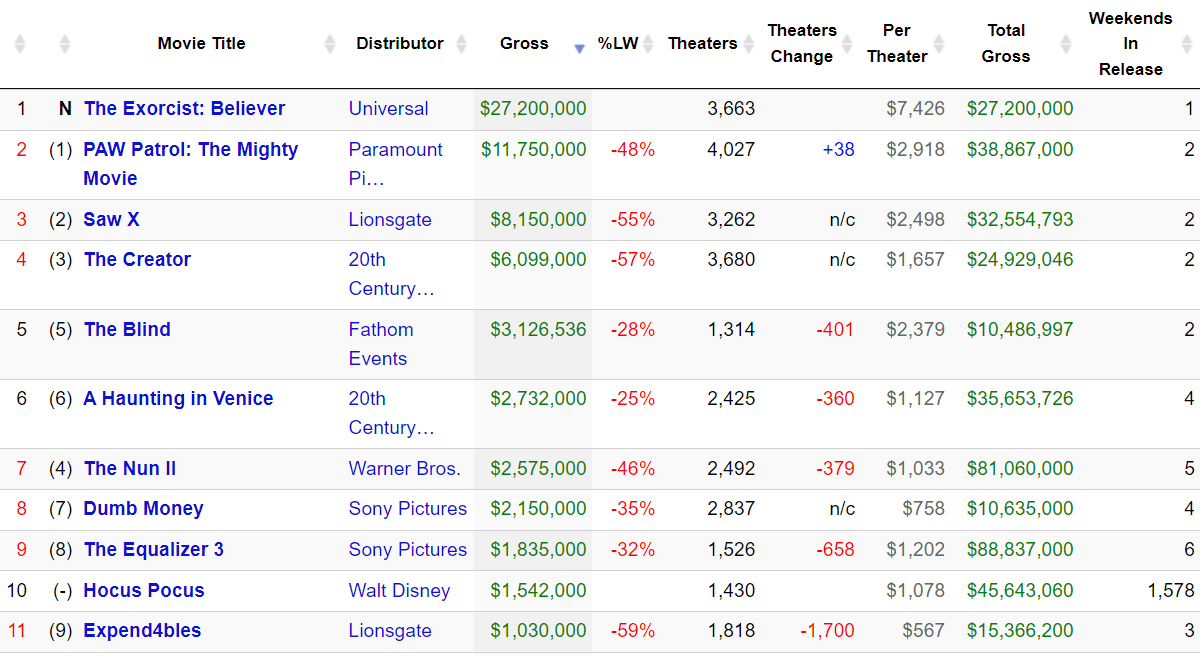Viewport: 1200px width, 656px height.
Task: Open The Blind movie link
Action: pyautogui.click(x=127, y=330)
